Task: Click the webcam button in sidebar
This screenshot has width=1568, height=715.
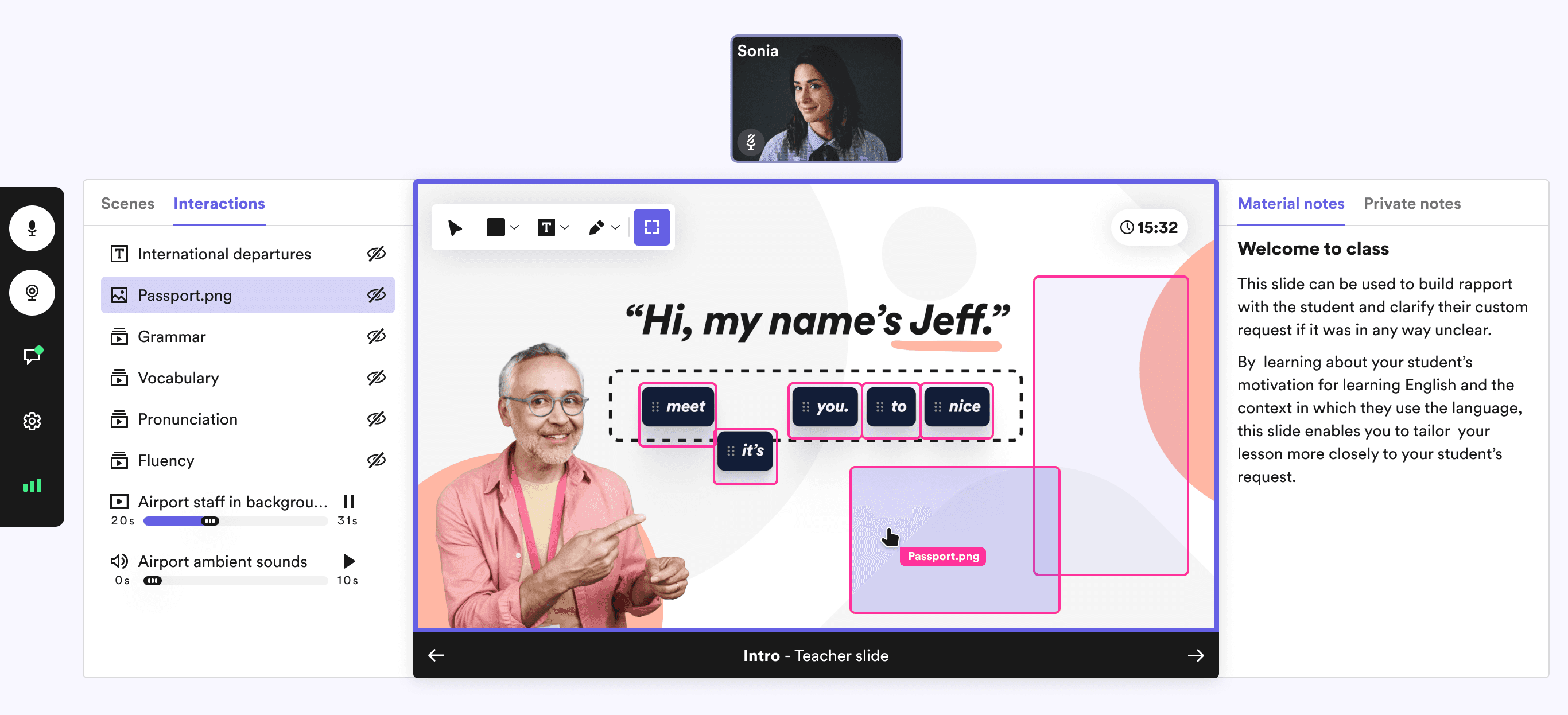Action: [x=32, y=293]
